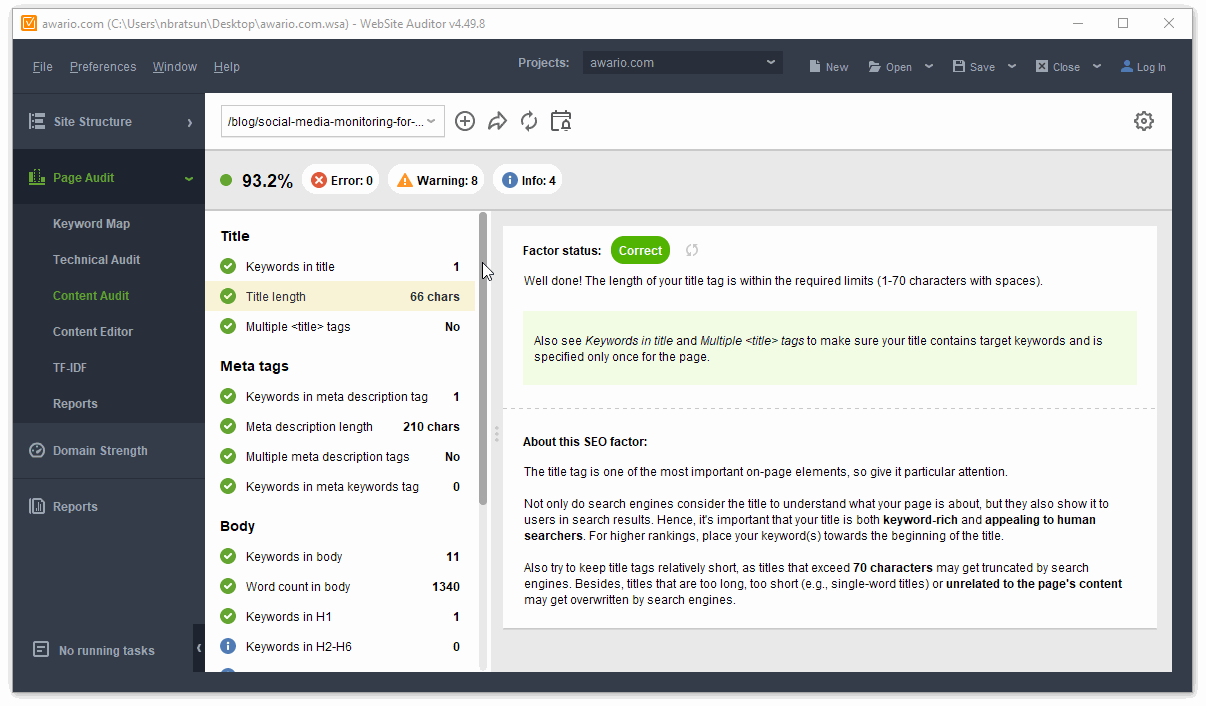Image resolution: width=1206 pixels, height=706 pixels.
Task: Filter by Warning: 8 button
Action: [x=435, y=180]
